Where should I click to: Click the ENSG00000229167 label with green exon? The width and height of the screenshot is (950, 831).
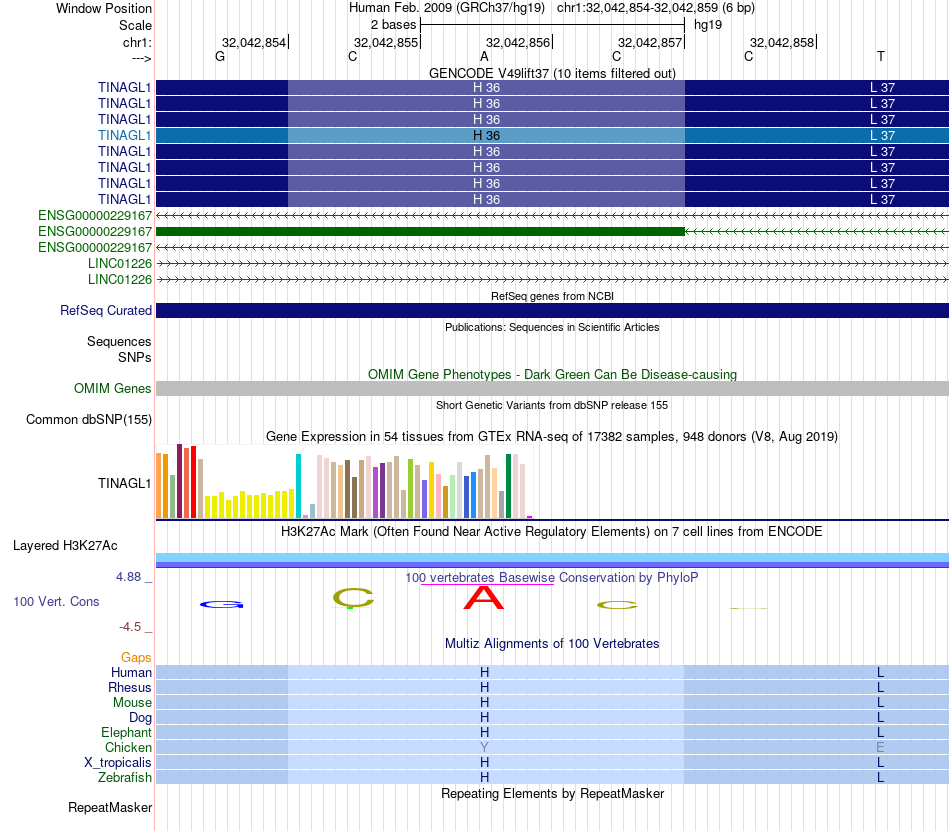click(x=95, y=231)
